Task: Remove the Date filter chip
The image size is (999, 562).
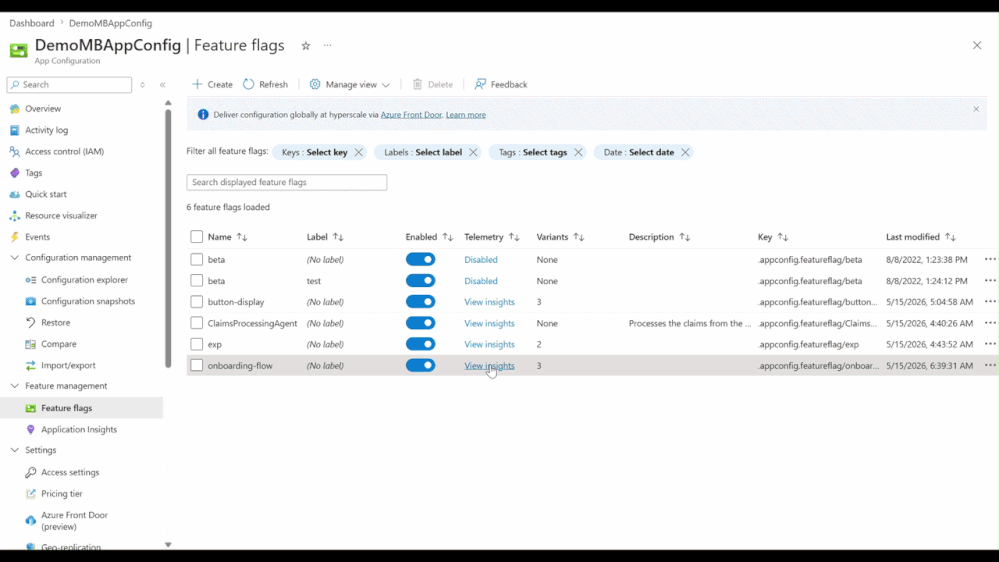Action: (x=685, y=152)
